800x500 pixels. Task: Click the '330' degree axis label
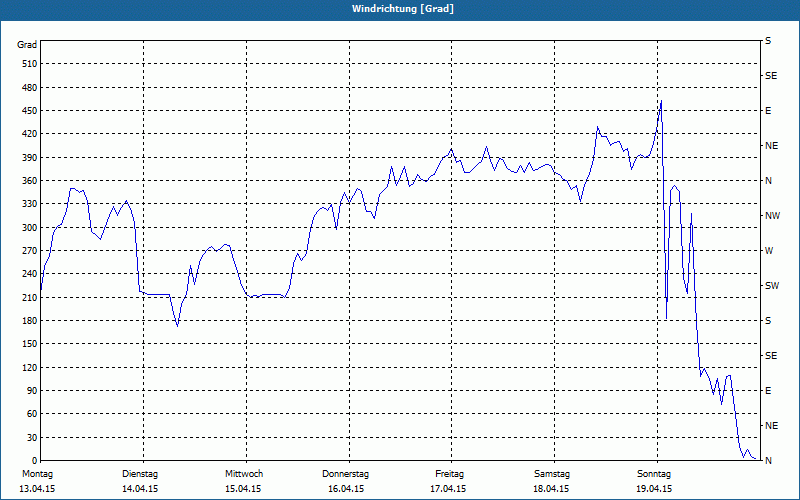pos(30,204)
